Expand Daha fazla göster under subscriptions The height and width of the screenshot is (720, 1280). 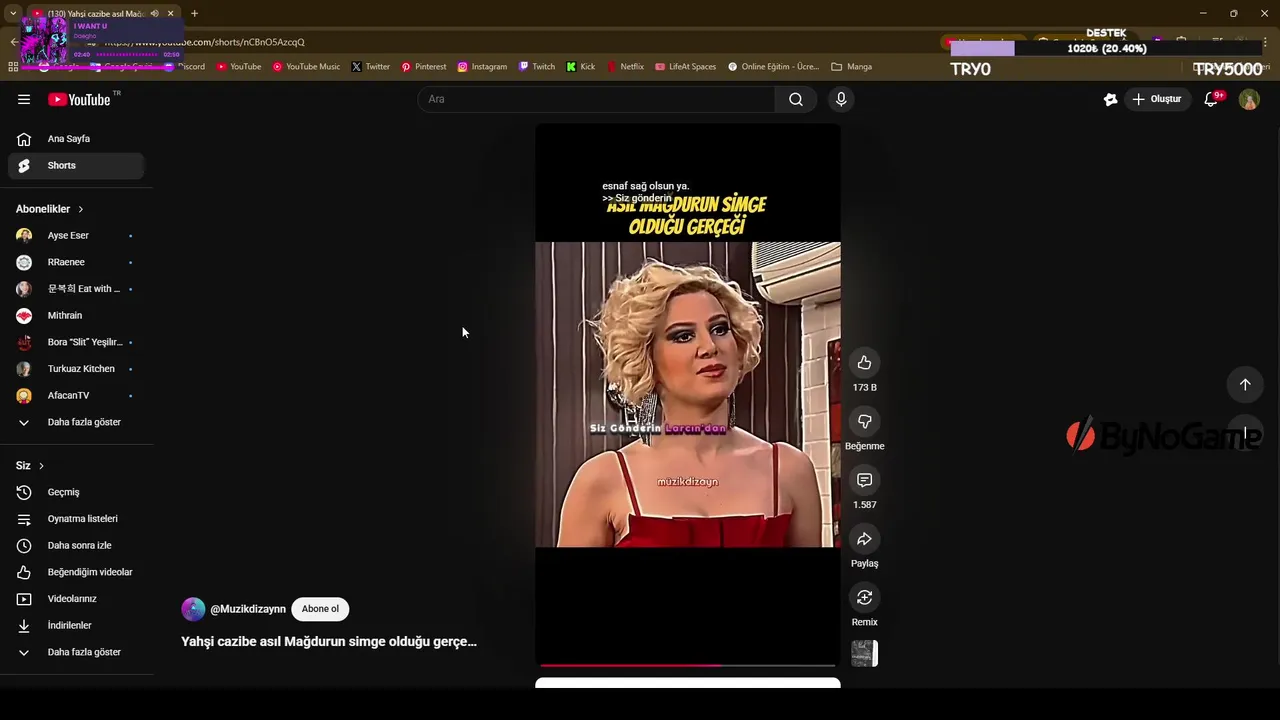point(76,422)
